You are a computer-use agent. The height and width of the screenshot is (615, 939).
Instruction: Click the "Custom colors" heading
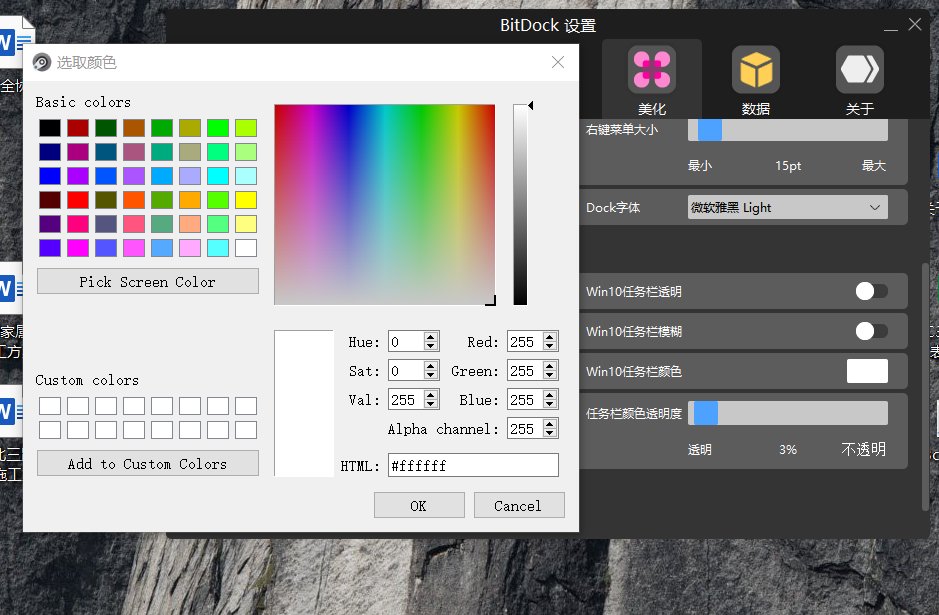pos(87,380)
